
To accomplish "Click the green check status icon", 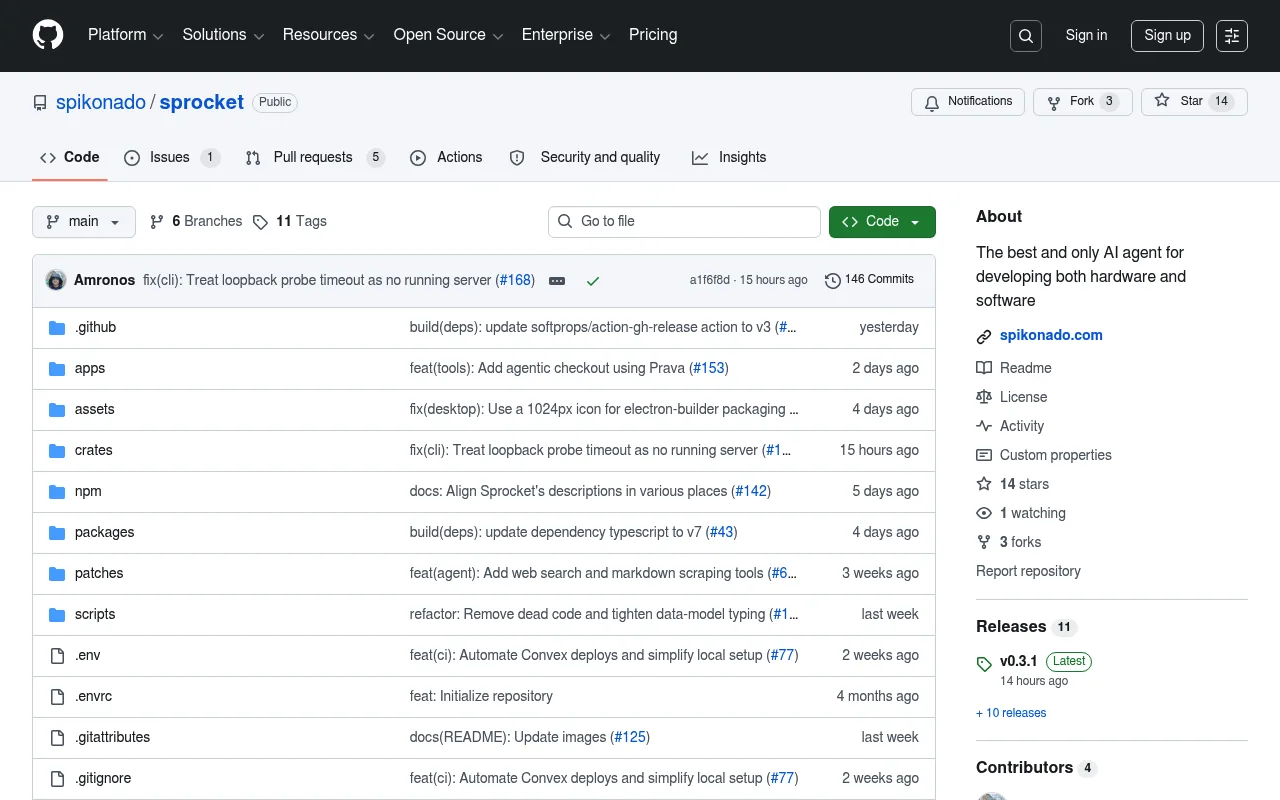I will [593, 281].
